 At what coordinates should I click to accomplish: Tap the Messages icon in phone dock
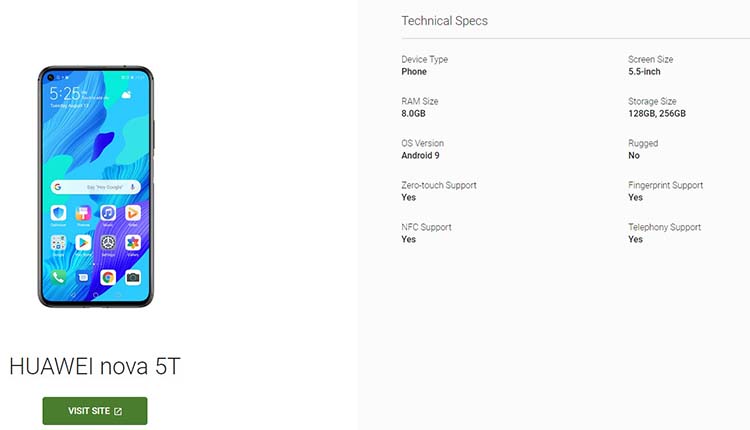83,277
